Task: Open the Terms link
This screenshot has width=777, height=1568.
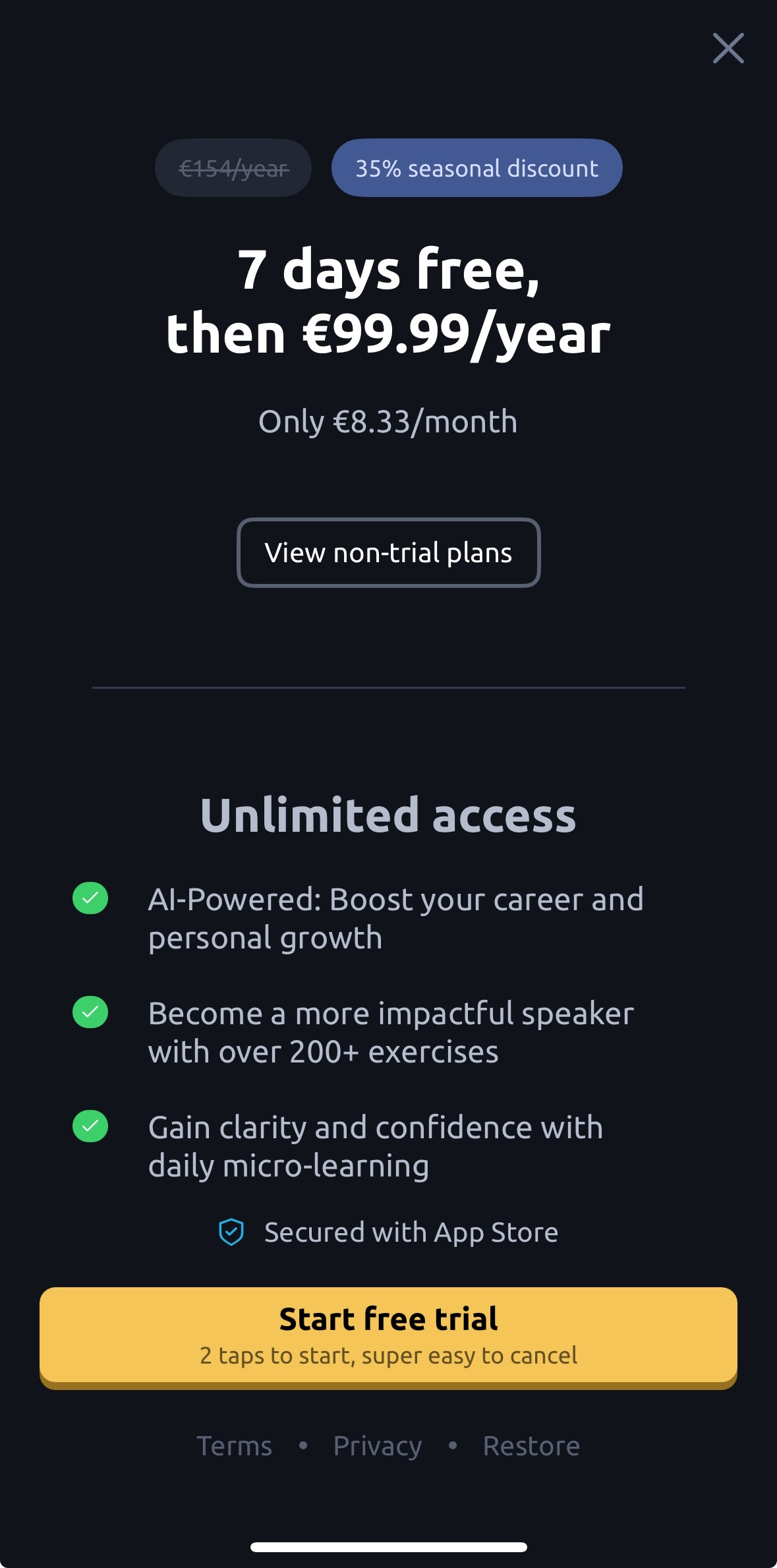Action: [235, 1445]
